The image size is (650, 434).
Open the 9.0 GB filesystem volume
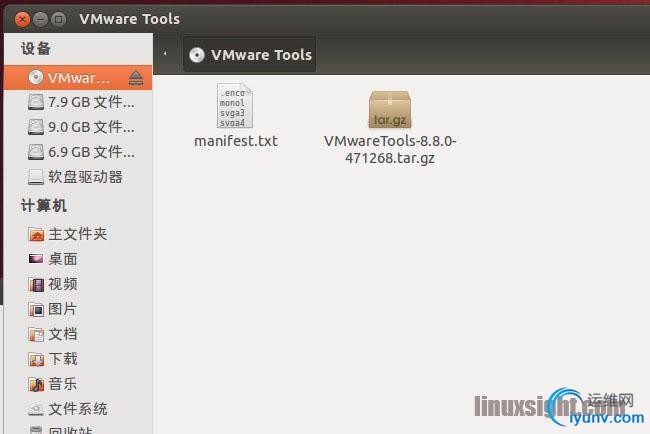(78, 127)
